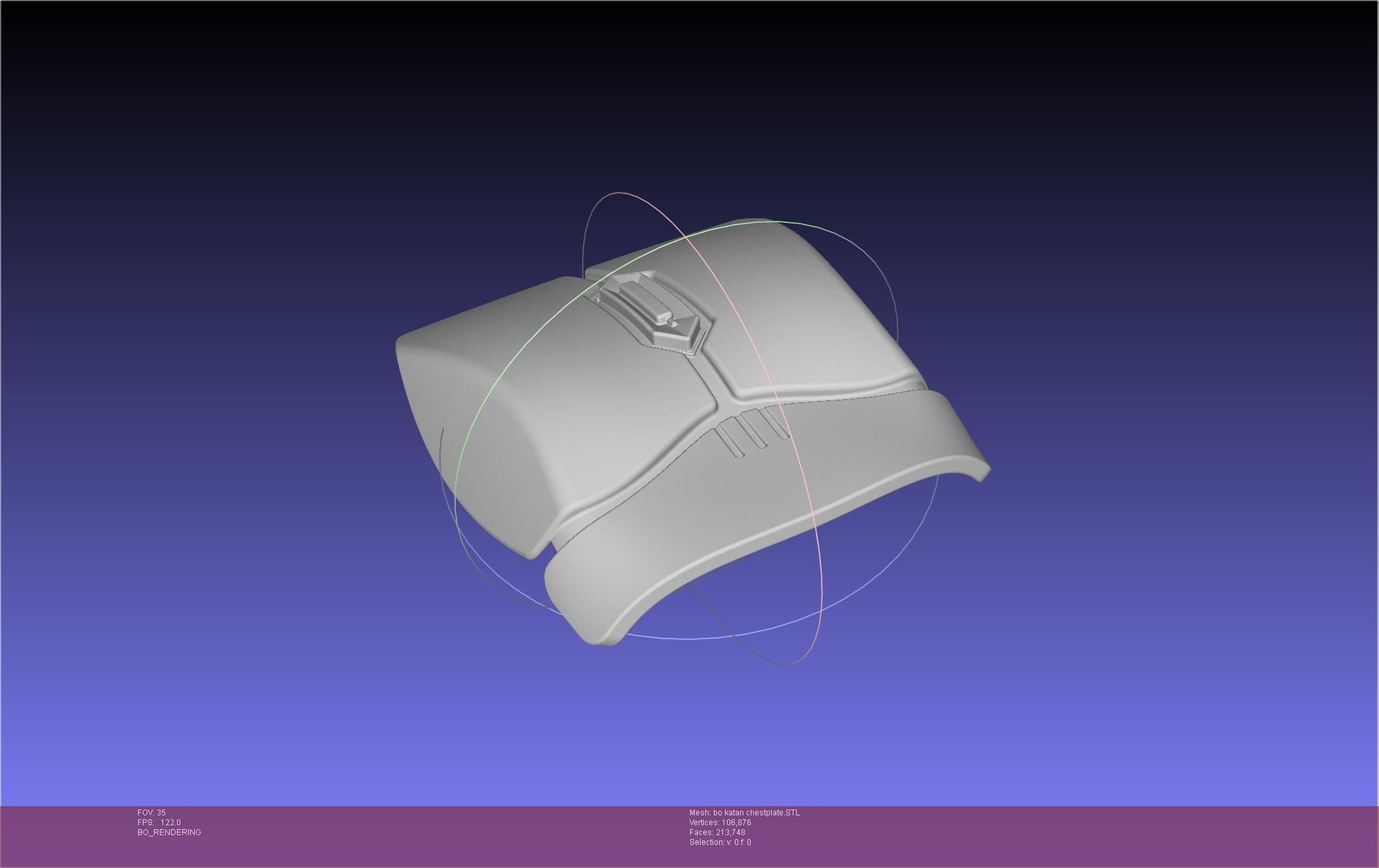1379x868 pixels.
Task: Click the 'Selection: v: 0 f: 0' line
Action: coord(720,842)
